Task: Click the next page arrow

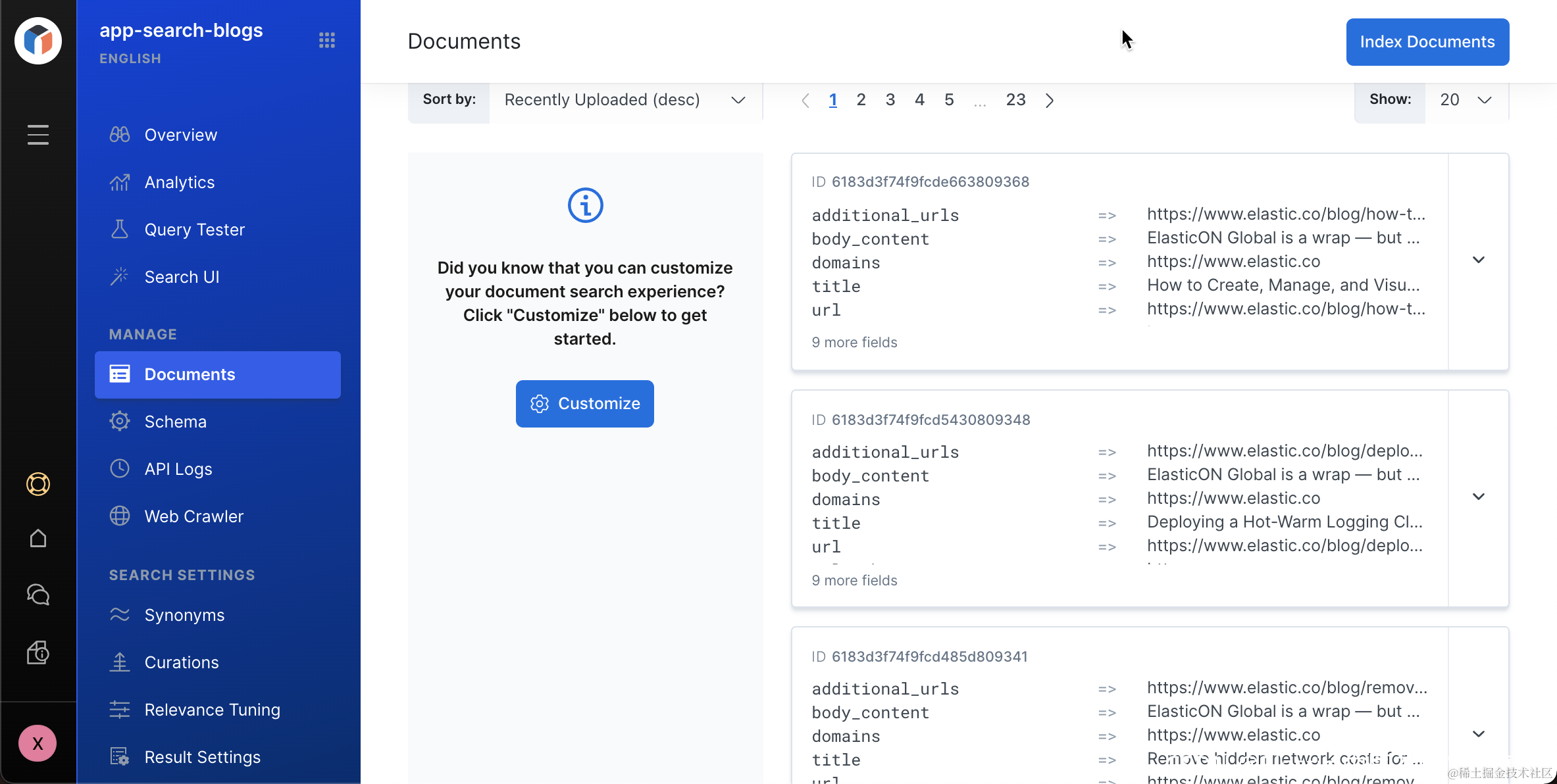Action: [x=1050, y=100]
